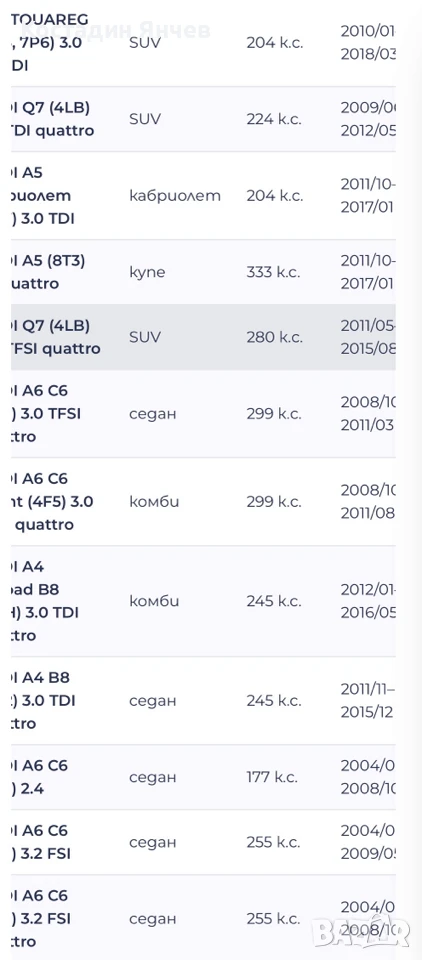Click the 333 к.с. power value
This screenshot has width=422, height=960.
click(274, 272)
